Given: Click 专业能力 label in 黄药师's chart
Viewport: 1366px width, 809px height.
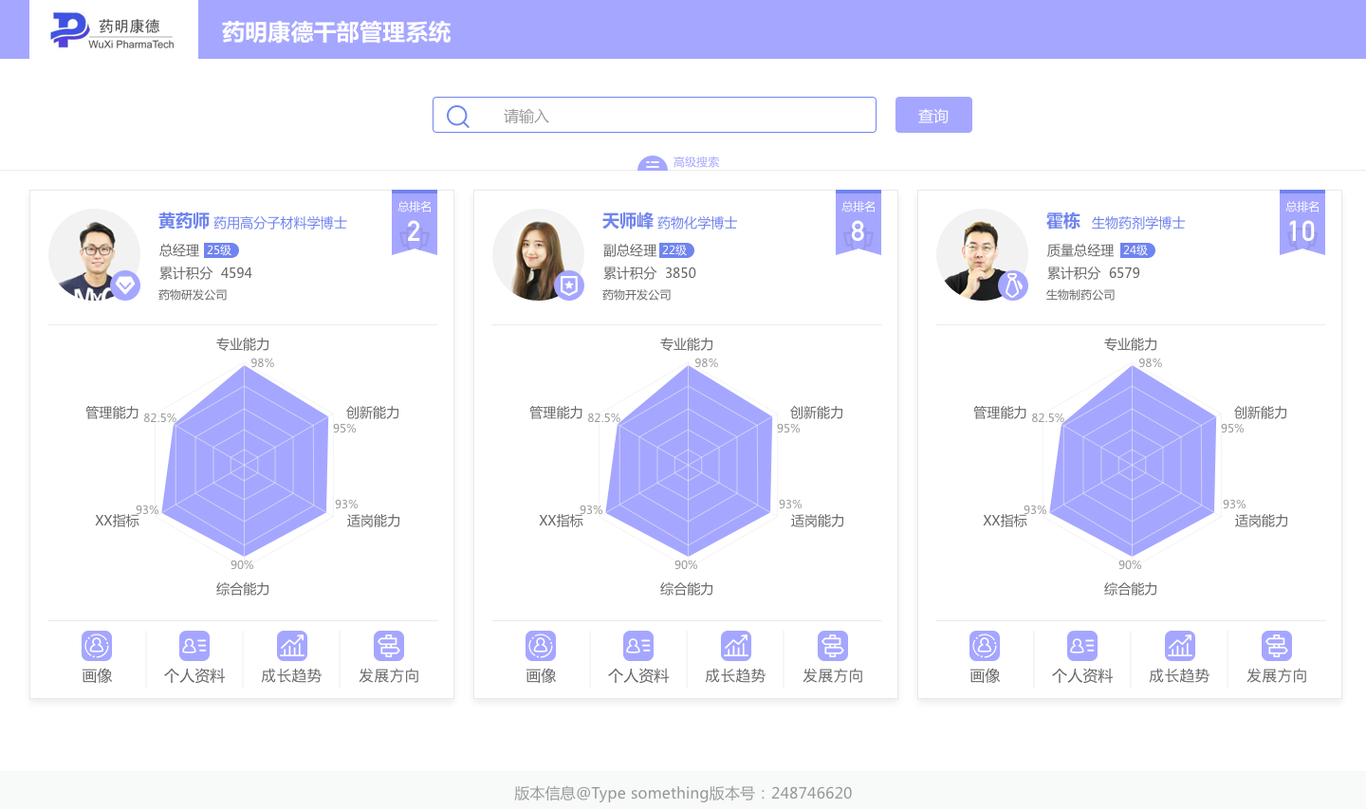Looking at the screenshot, I should 243,344.
